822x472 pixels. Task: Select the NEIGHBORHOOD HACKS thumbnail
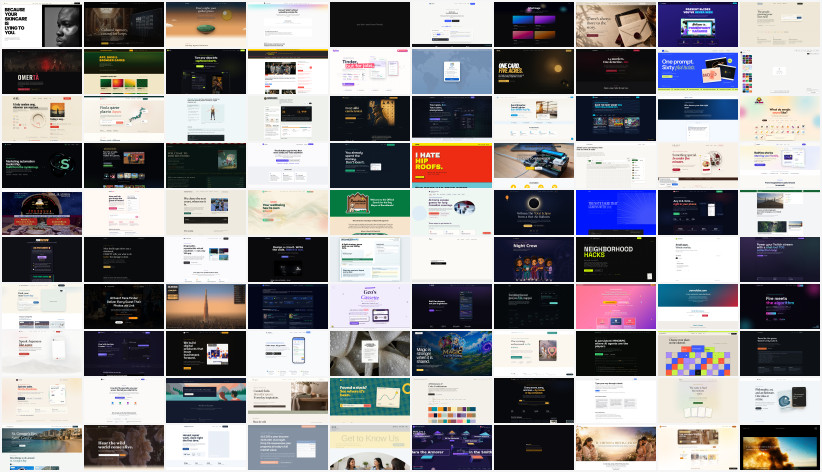tap(616, 260)
